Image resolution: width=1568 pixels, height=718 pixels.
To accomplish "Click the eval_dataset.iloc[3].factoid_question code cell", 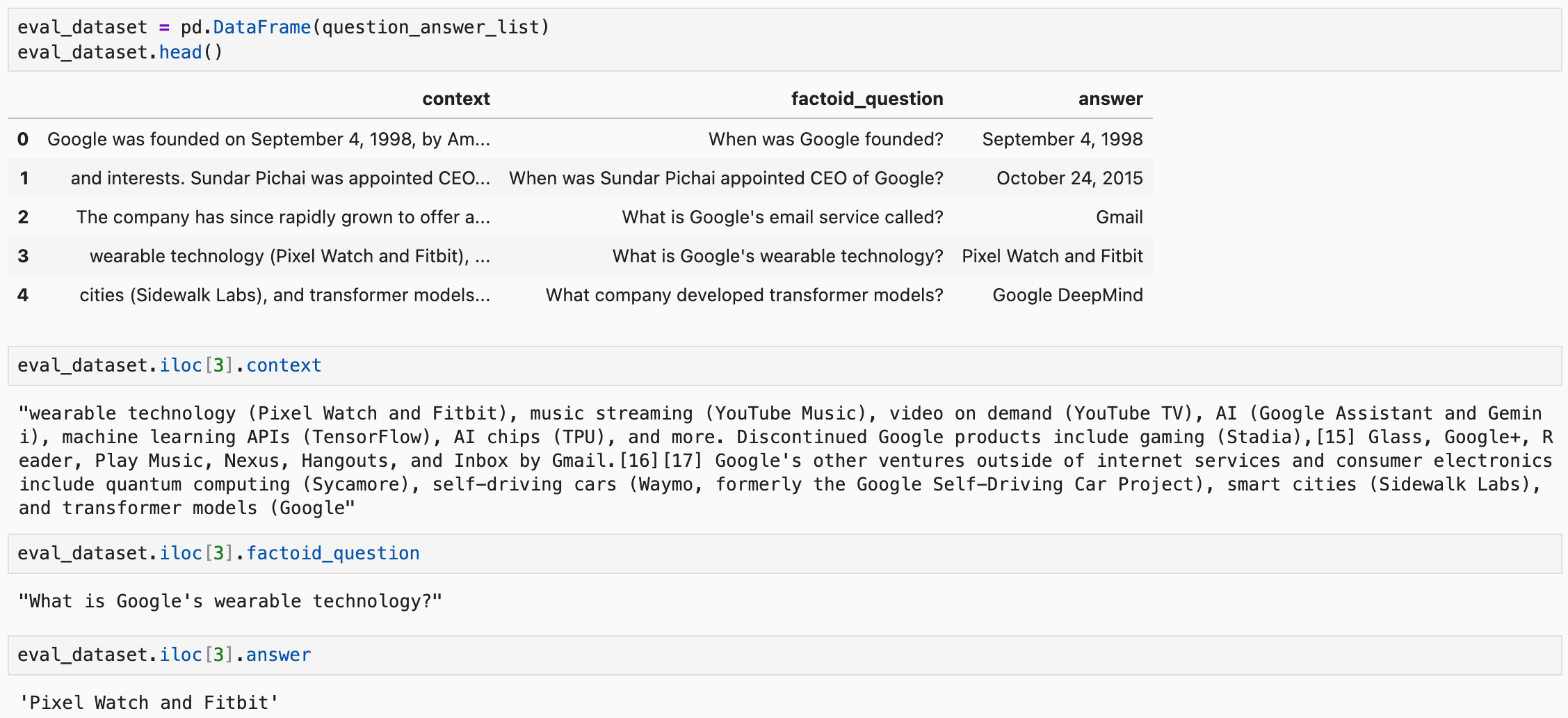I will (x=784, y=554).
